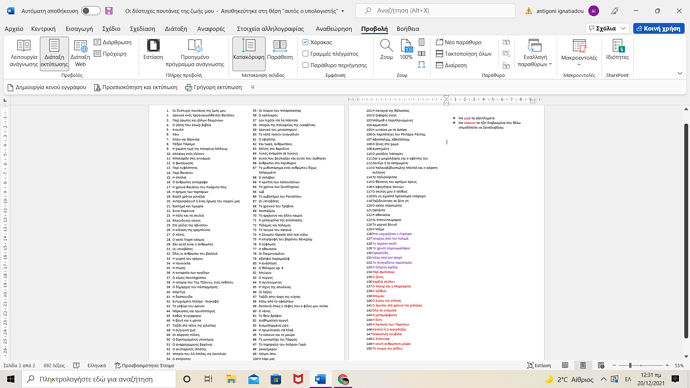
Task: Open the File (Αρχείο) tab
Action: (x=14, y=29)
